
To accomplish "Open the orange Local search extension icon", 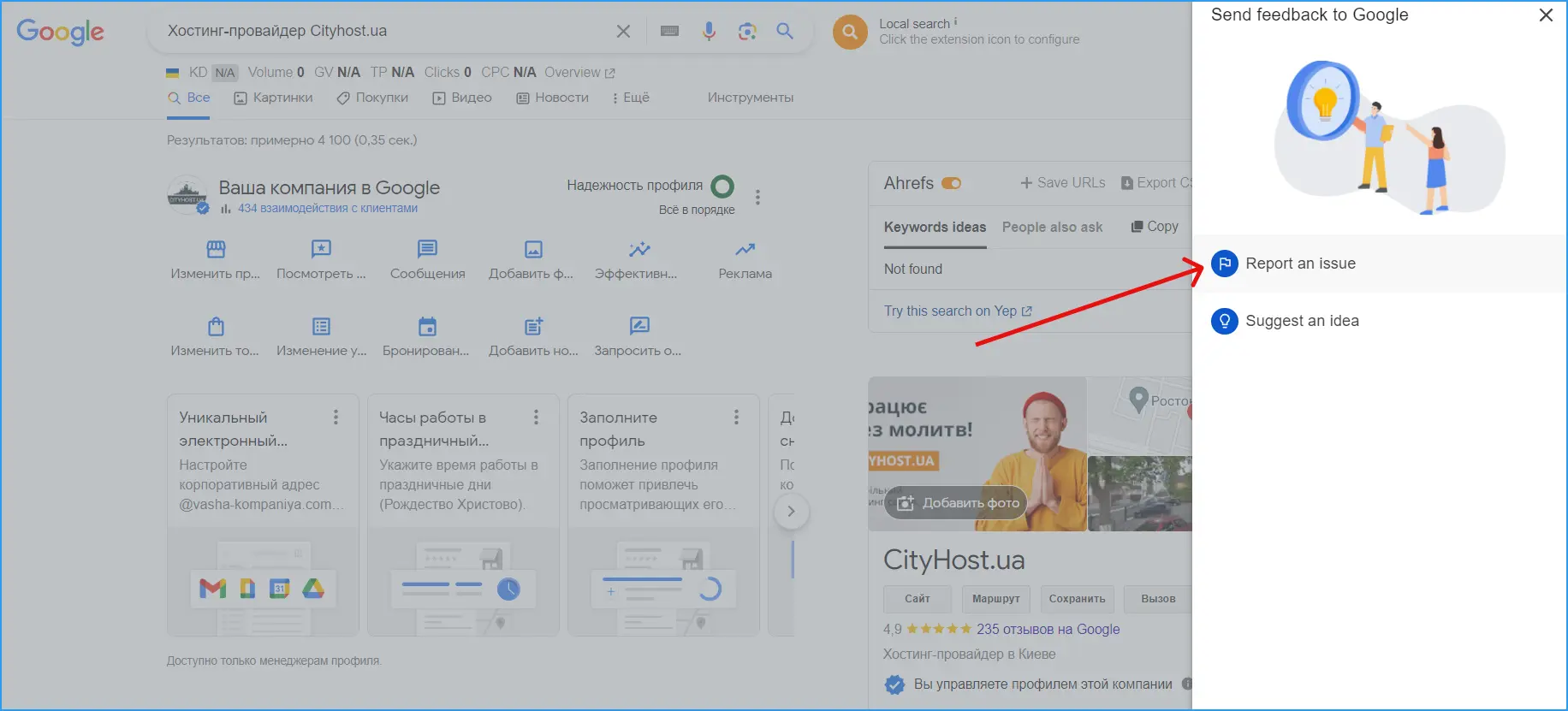I will pyautogui.click(x=850, y=33).
